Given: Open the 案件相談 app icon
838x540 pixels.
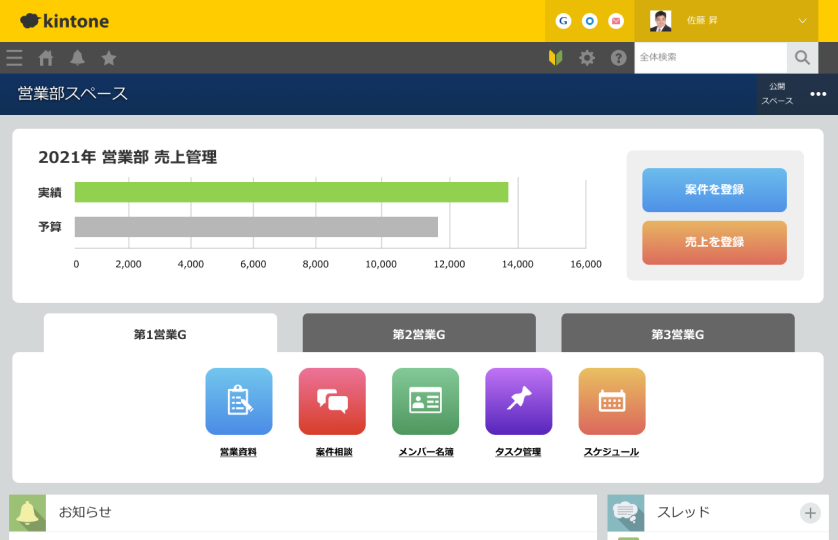Looking at the screenshot, I should [x=332, y=401].
